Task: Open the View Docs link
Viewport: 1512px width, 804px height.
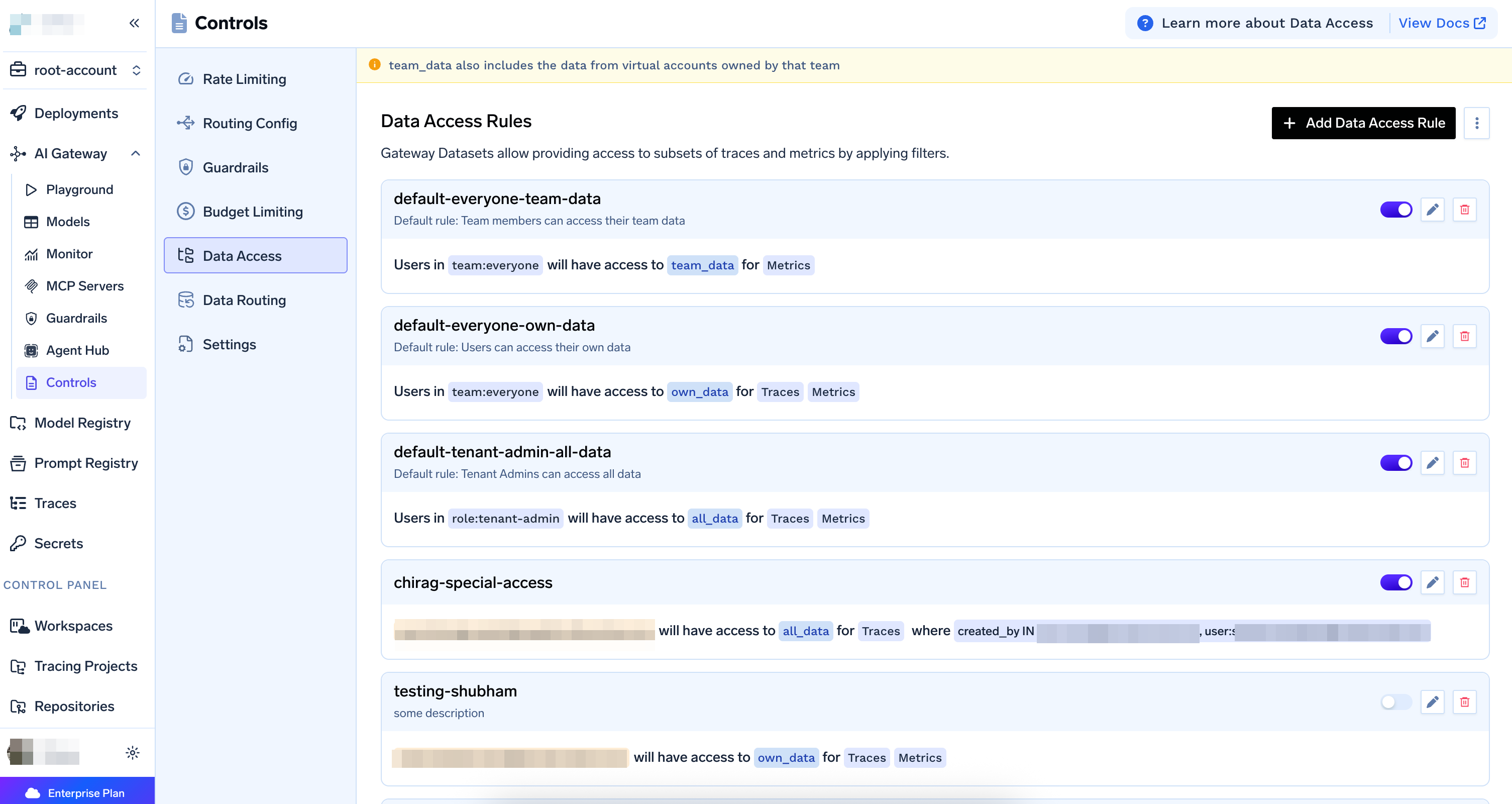Action: point(1442,23)
